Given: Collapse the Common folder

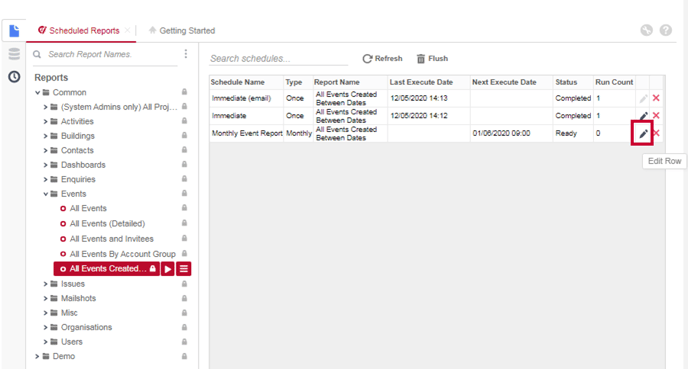Looking at the screenshot, I should [38, 93].
